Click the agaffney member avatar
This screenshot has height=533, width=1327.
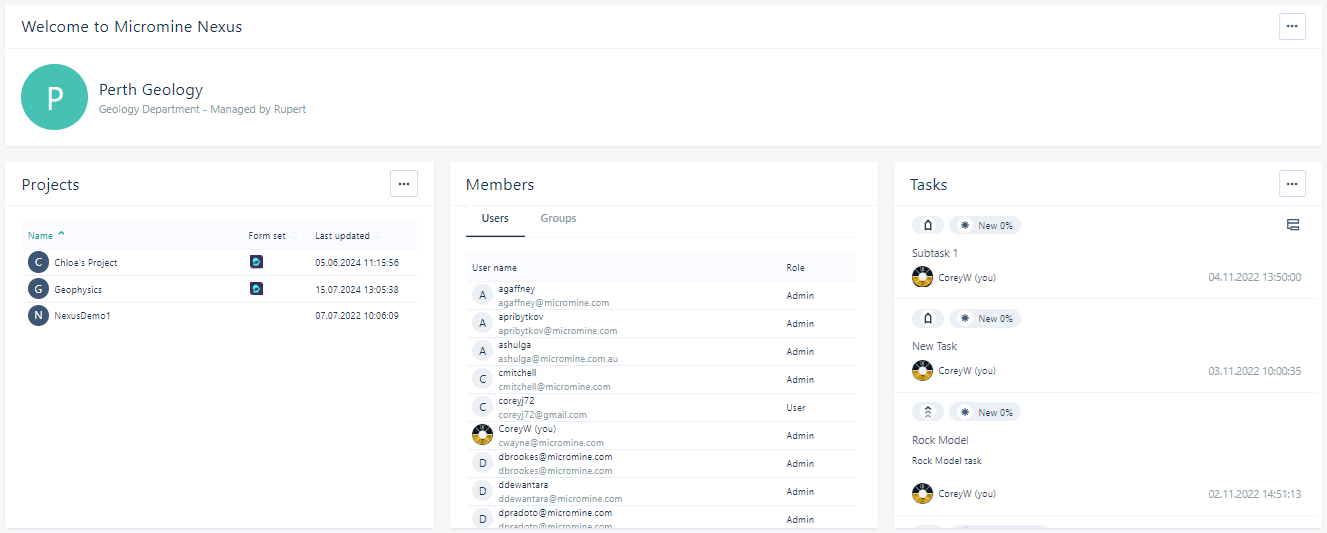(483, 295)
